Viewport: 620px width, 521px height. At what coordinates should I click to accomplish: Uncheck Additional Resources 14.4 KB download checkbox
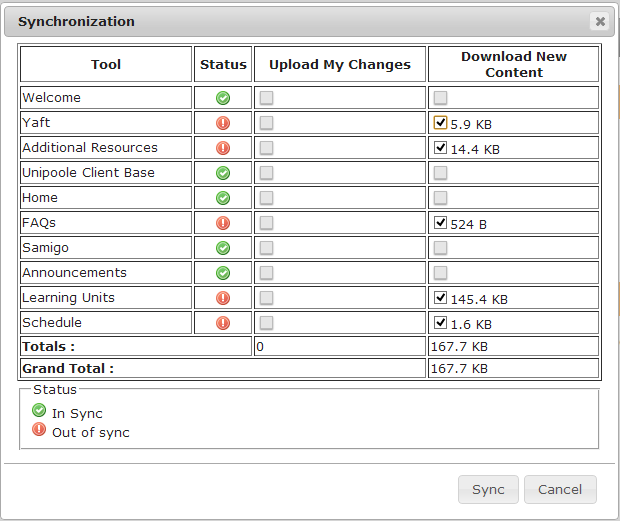click(441, 148)
